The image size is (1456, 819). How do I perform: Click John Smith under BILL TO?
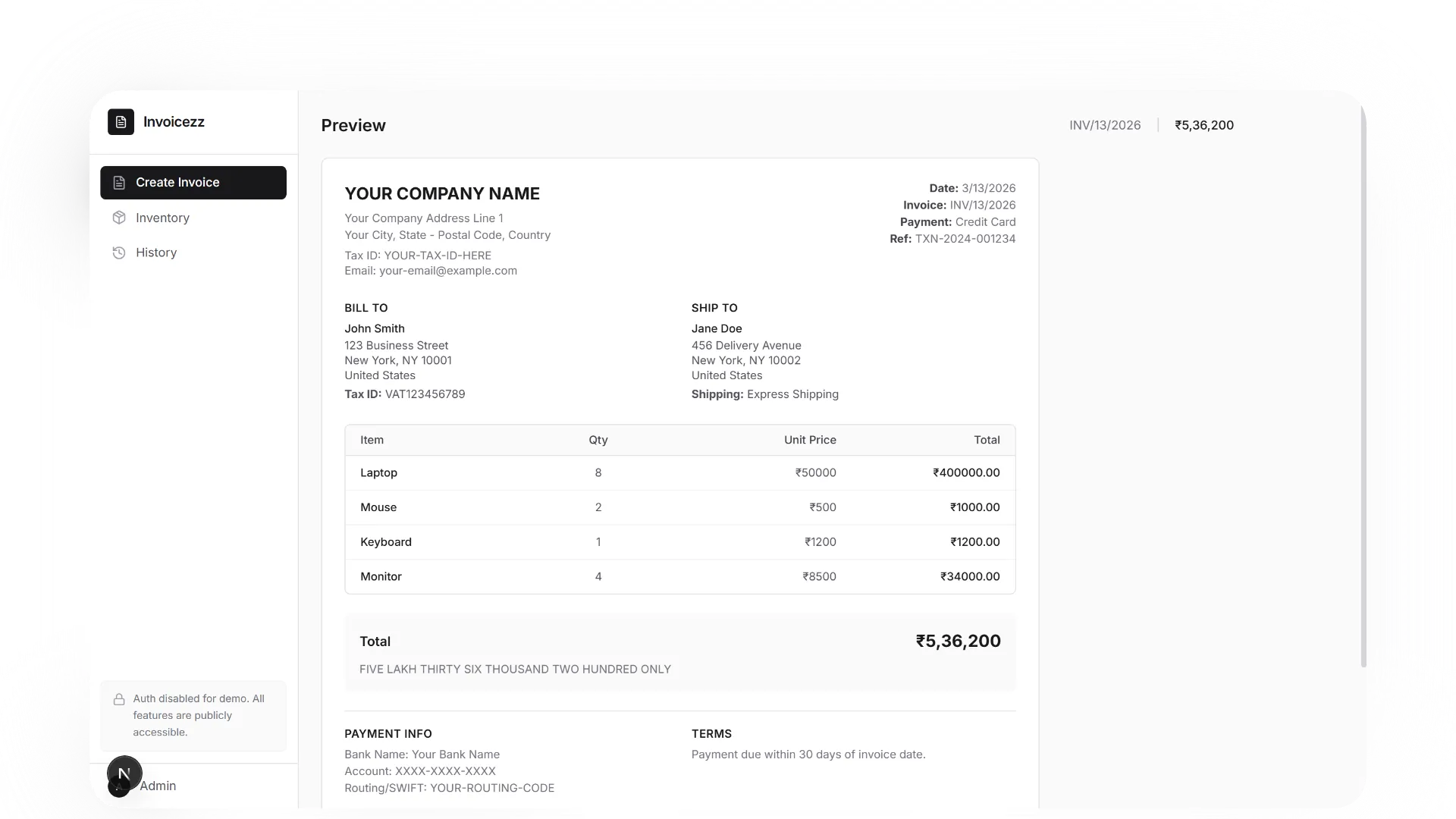(374, 328)
